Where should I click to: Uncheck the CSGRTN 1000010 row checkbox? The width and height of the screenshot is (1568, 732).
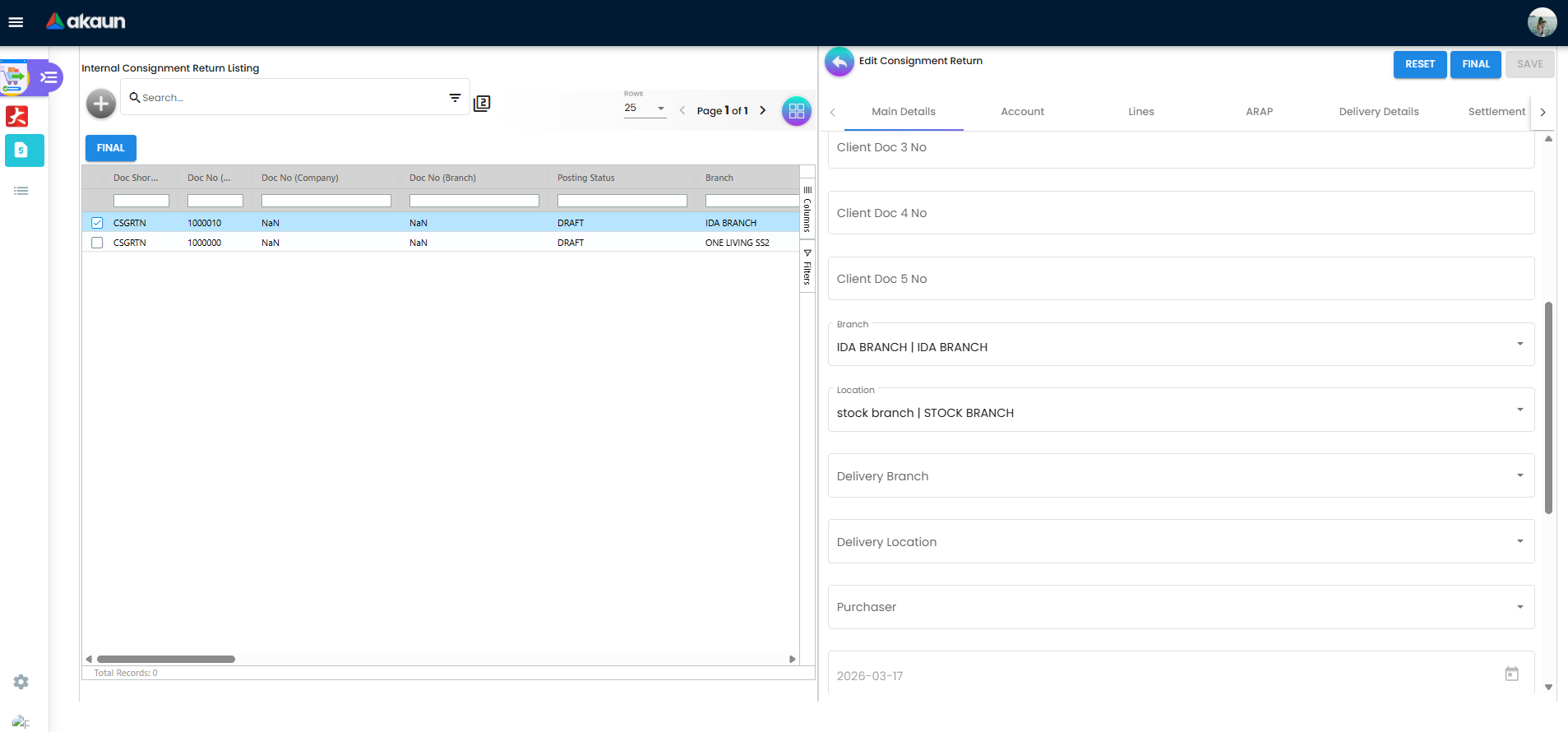pyautogui.click(x=97, y=223)
